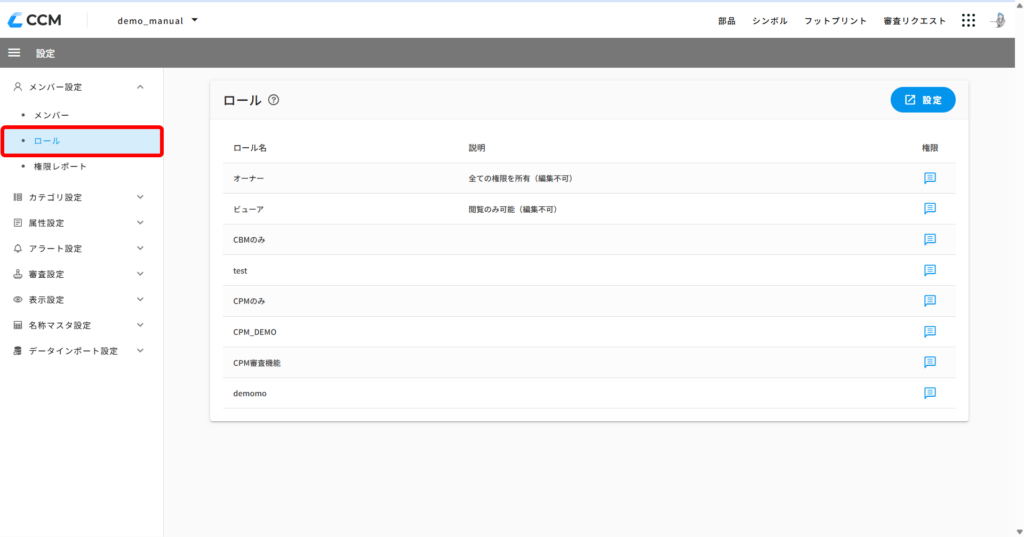Screen dimensions: 1024x537
Task: Select the CPMのみ role name
Action: (249, 301)
